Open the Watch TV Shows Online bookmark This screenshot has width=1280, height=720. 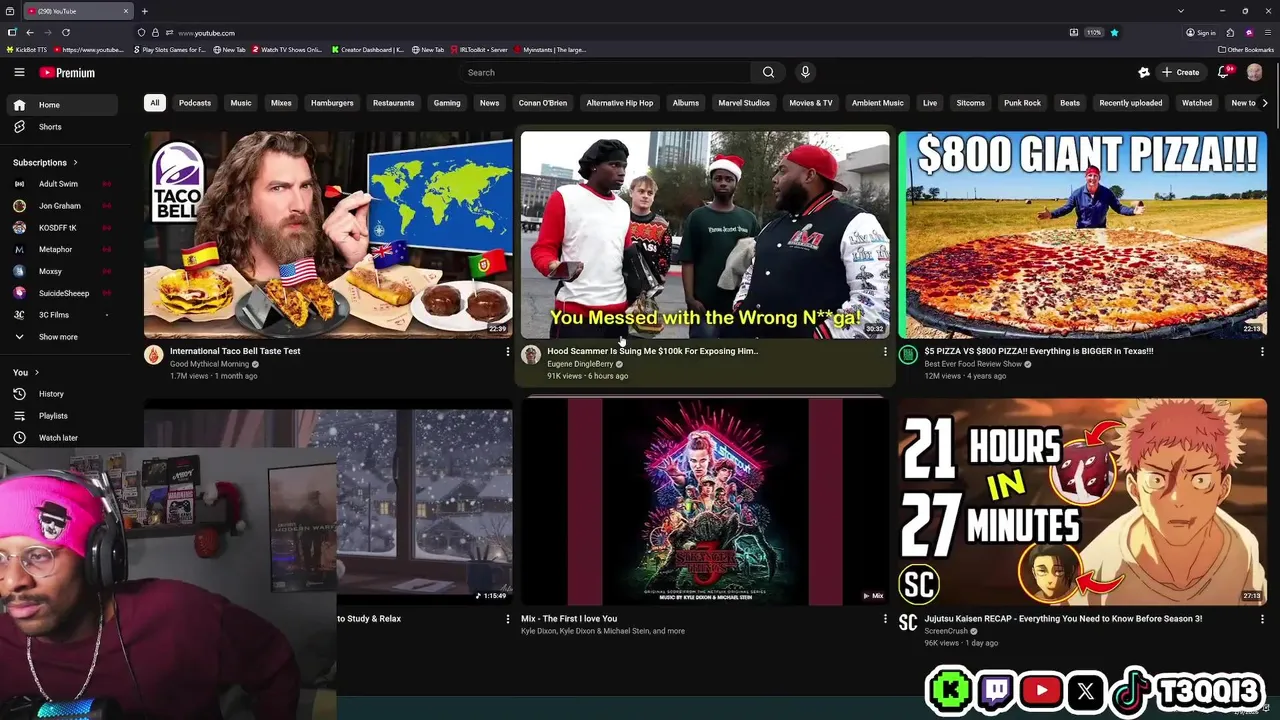point(288,49)
